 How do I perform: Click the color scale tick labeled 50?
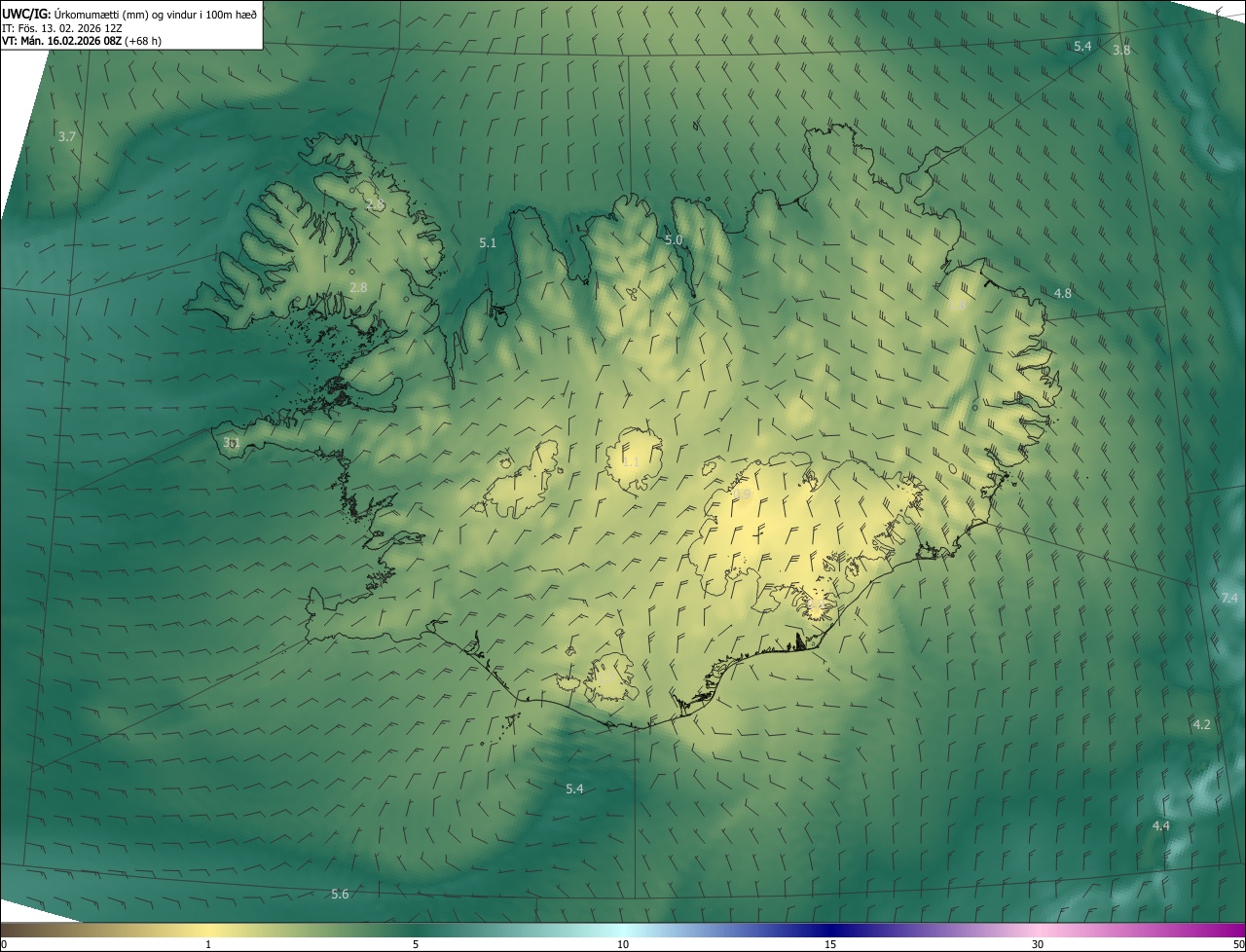pos(1238,945)
